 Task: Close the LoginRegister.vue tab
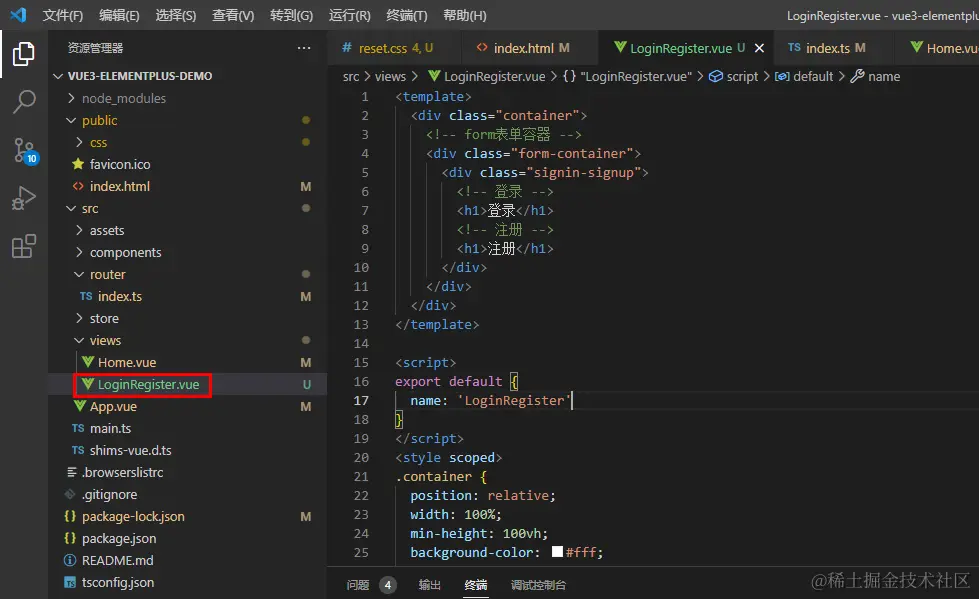click(x=759, y=48)
